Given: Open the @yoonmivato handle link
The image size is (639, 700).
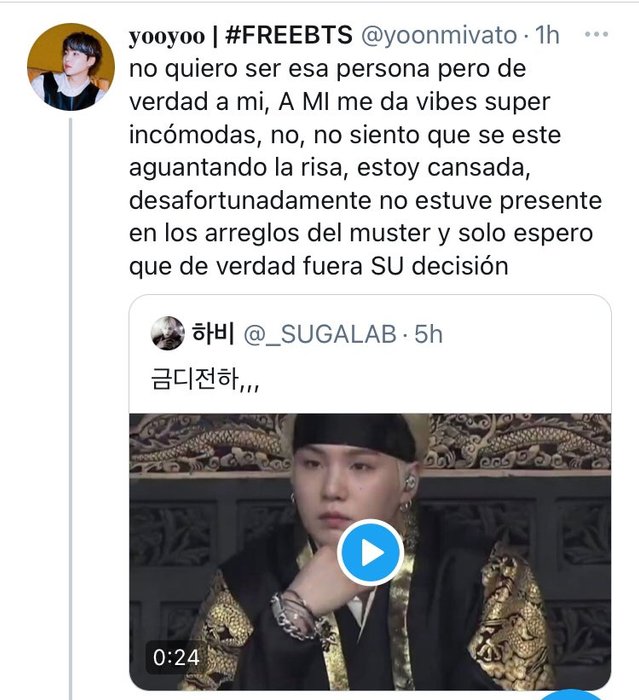Looking at the screenshot, I should tap(443, 36).
